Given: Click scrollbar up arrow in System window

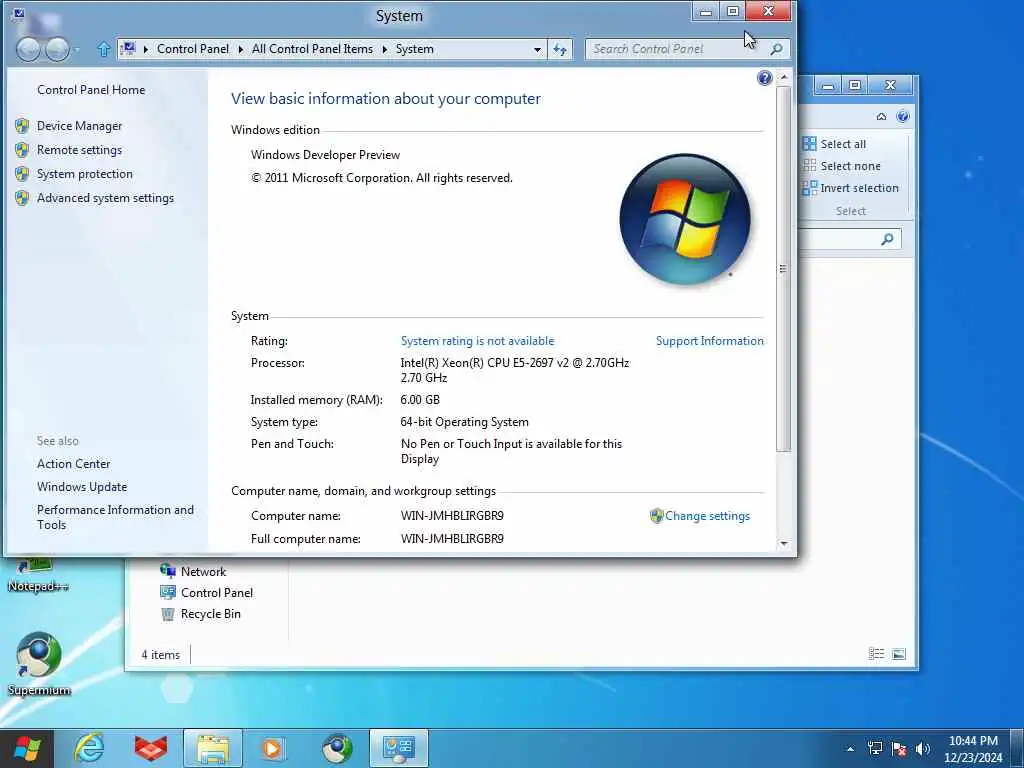Looking at the screenshot, I should [784, 77].
